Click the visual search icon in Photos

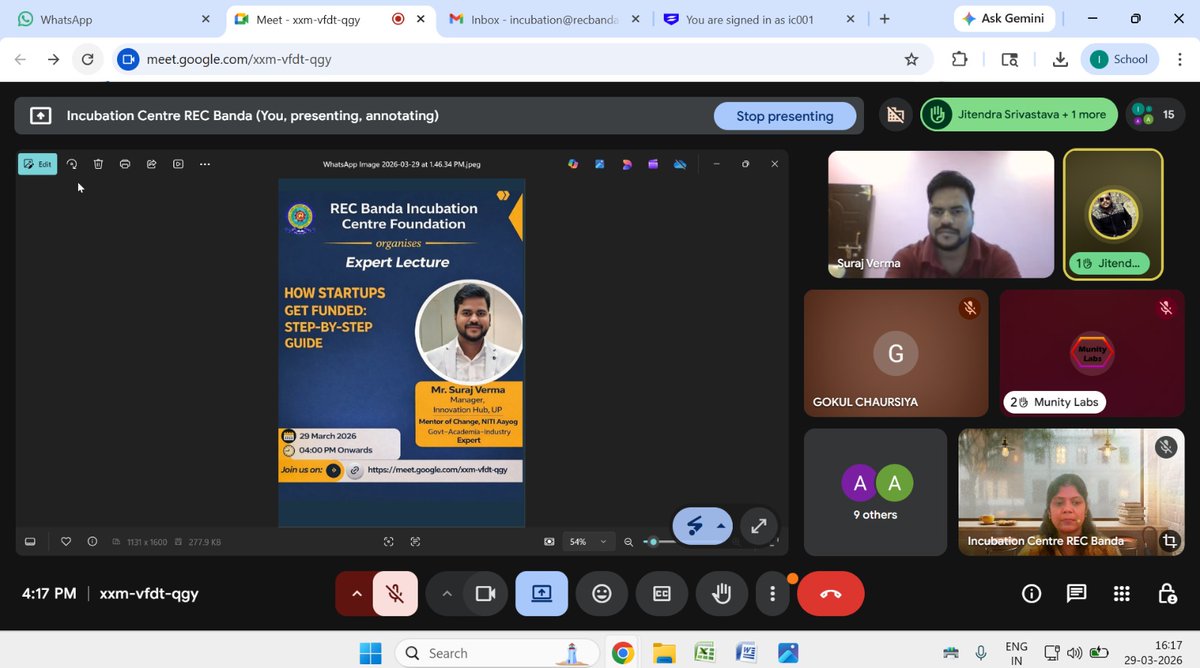(x=389, y=541)
